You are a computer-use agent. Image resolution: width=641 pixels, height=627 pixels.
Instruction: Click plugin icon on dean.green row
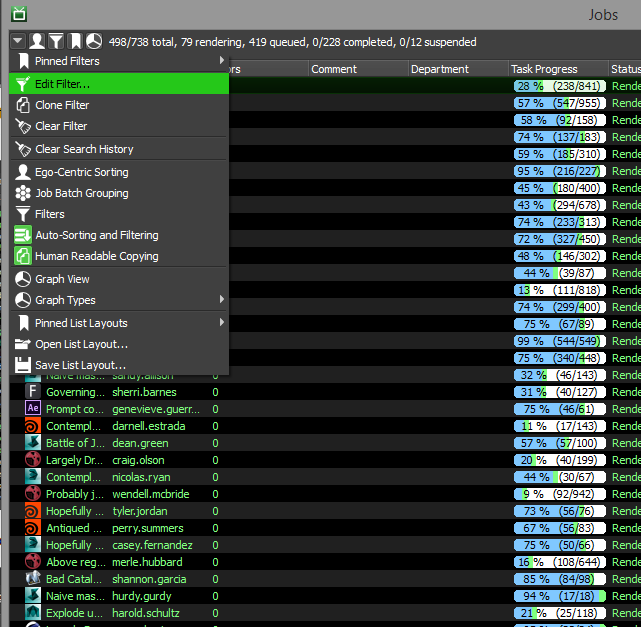33,443
